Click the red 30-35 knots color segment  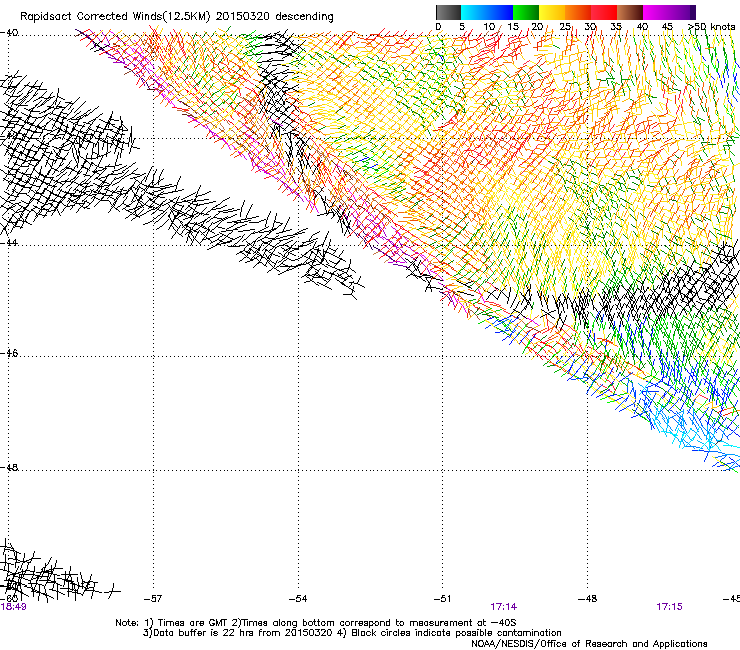point(604,12)
